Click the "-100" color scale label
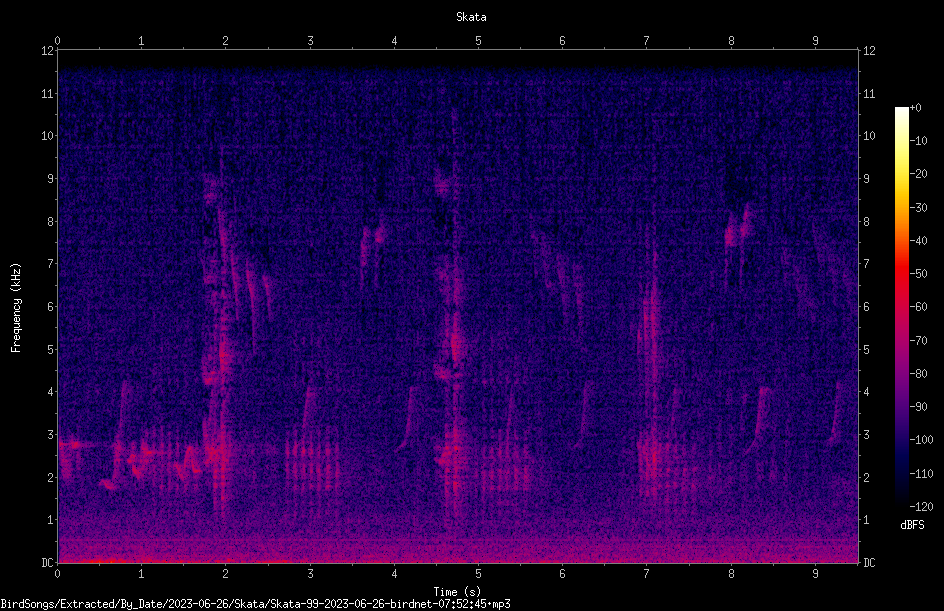The width and height of the screenshot is (944, 611). click(x=921, y=440)
